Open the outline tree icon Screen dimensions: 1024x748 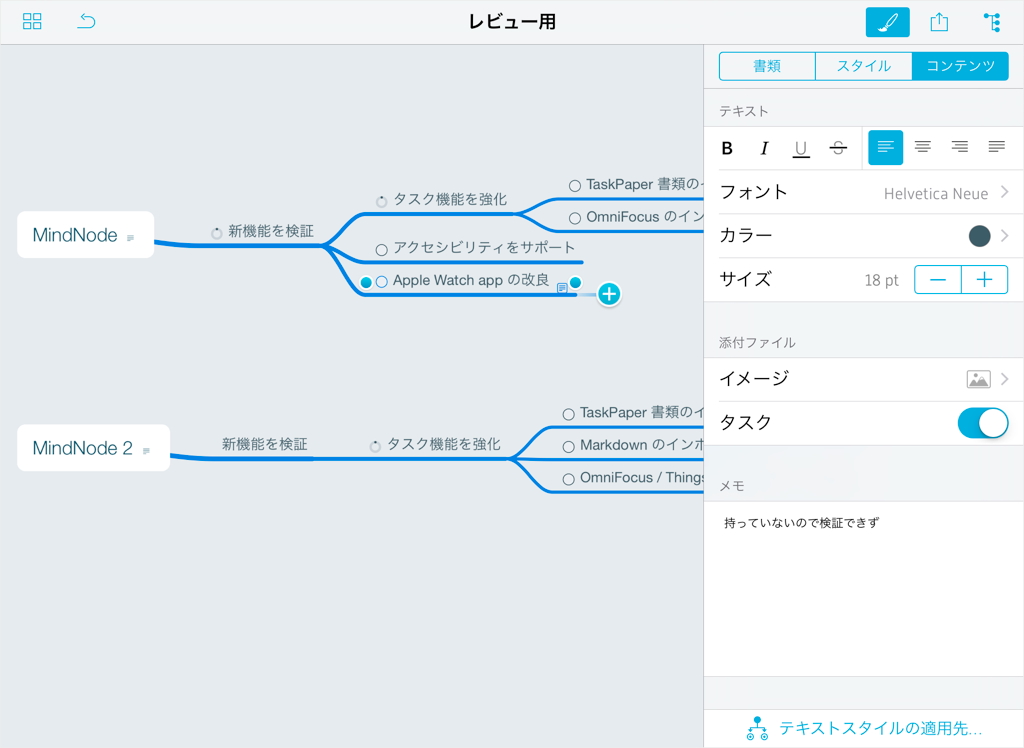click(992, 22)
